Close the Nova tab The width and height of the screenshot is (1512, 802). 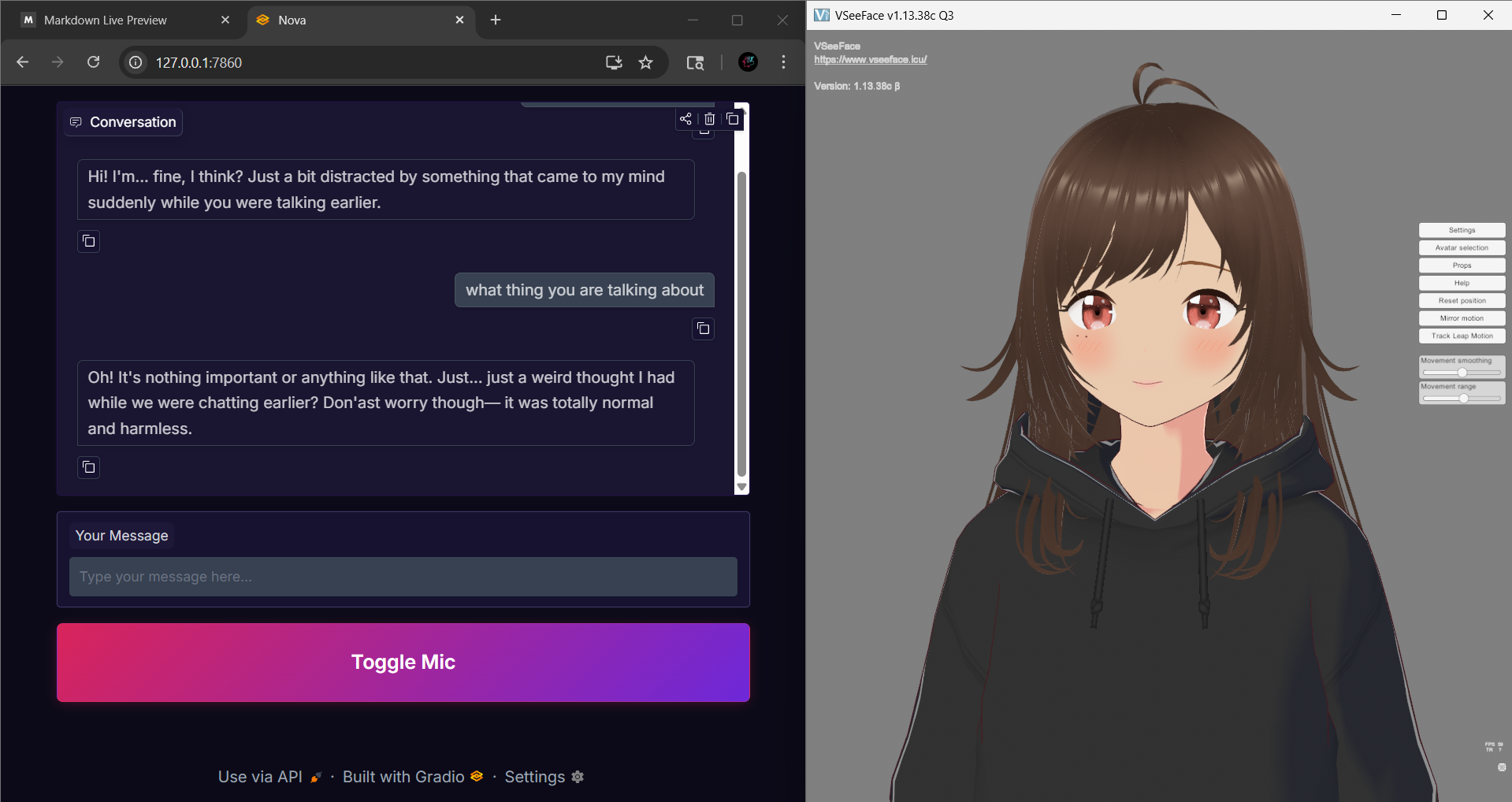(460, 20)
